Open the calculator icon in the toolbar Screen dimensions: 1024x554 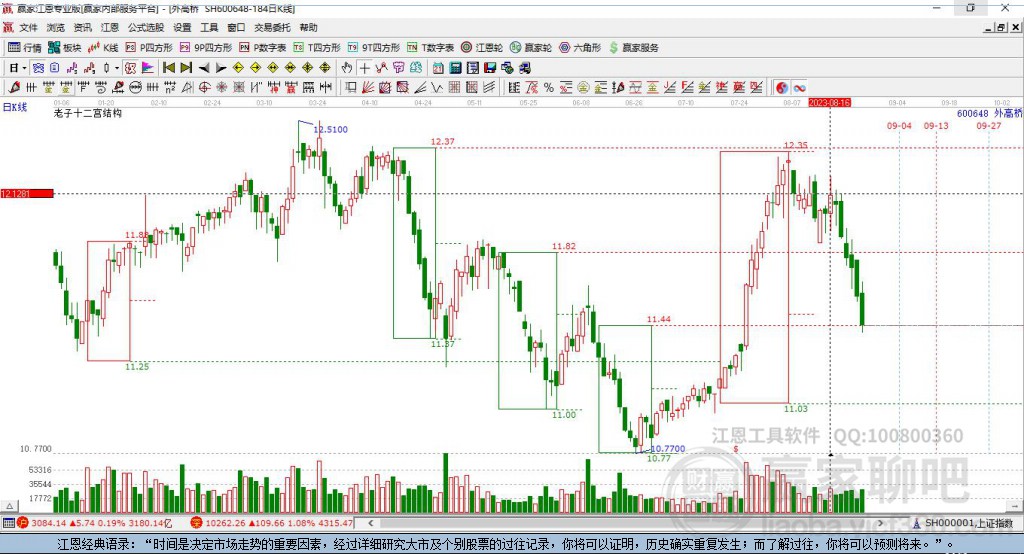[455, 68]
